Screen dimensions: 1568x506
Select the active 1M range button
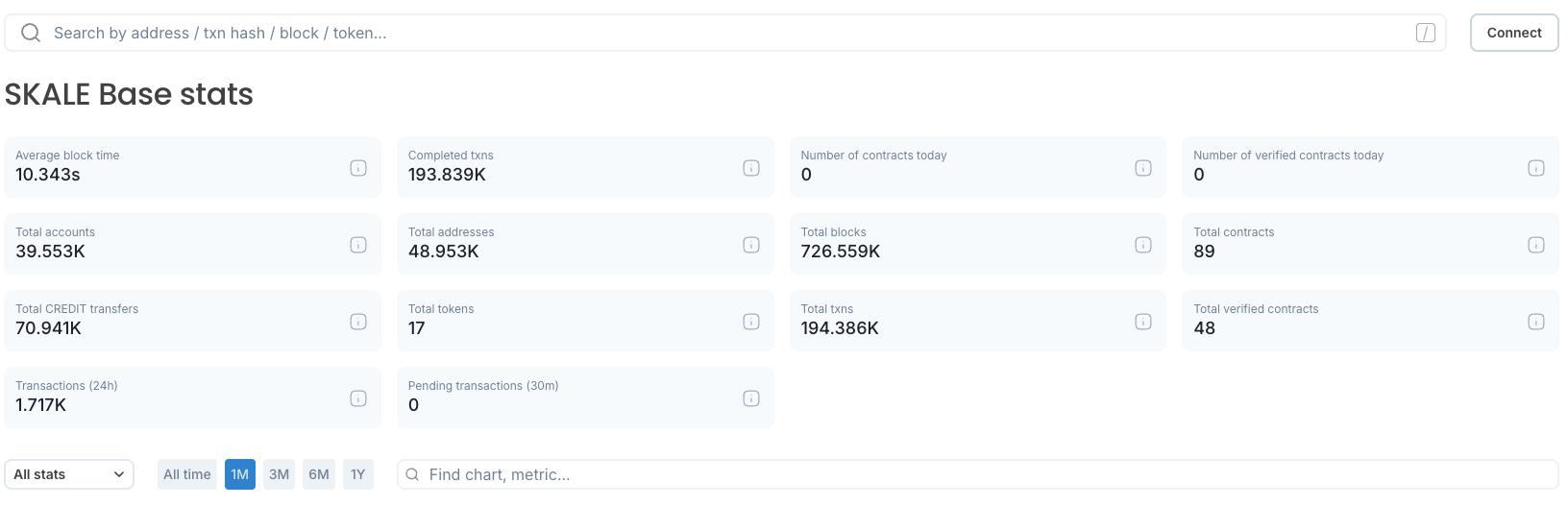click(x=240, y=474)
